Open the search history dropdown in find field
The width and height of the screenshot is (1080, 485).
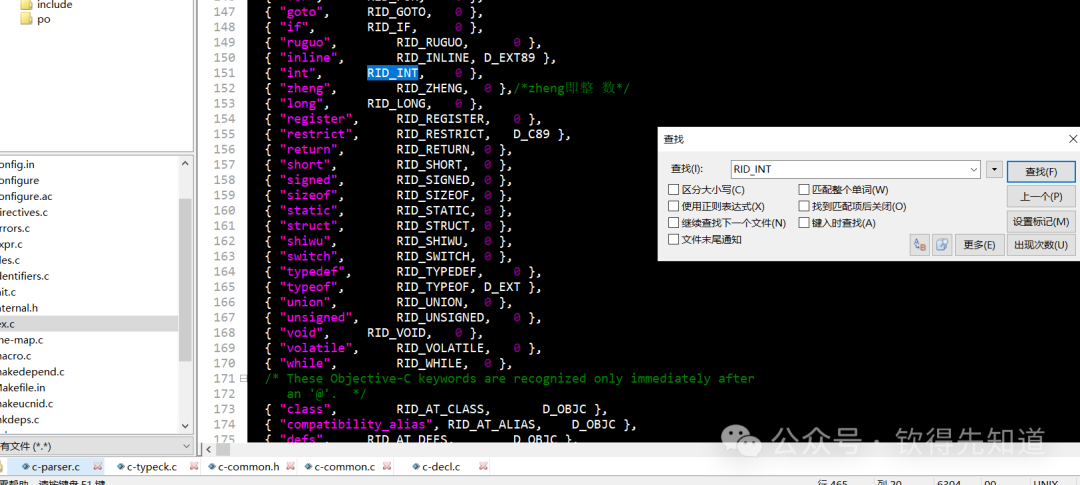[x=973, y=169]
